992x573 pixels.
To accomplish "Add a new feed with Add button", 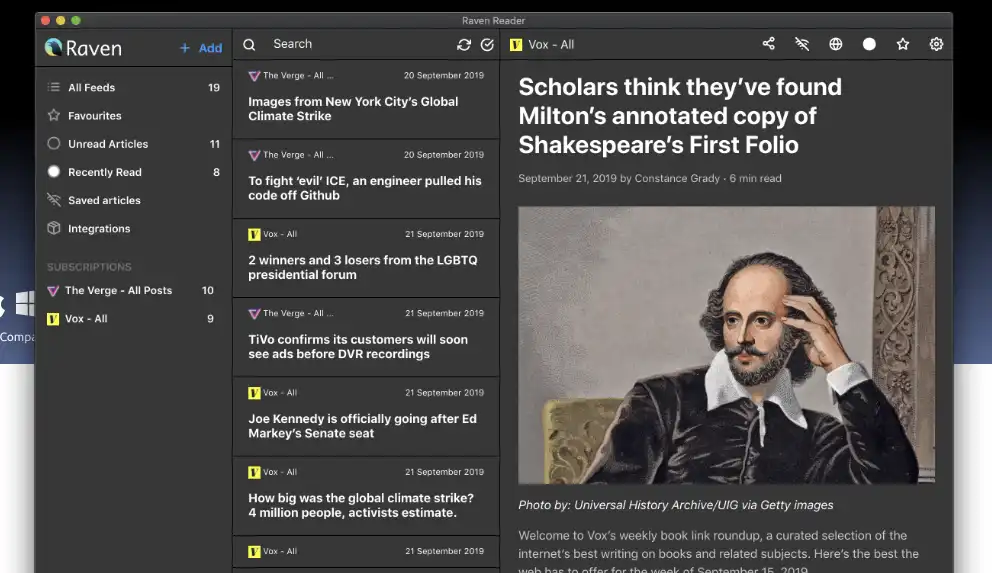I will pyautogui.click(x=201, y=48).
